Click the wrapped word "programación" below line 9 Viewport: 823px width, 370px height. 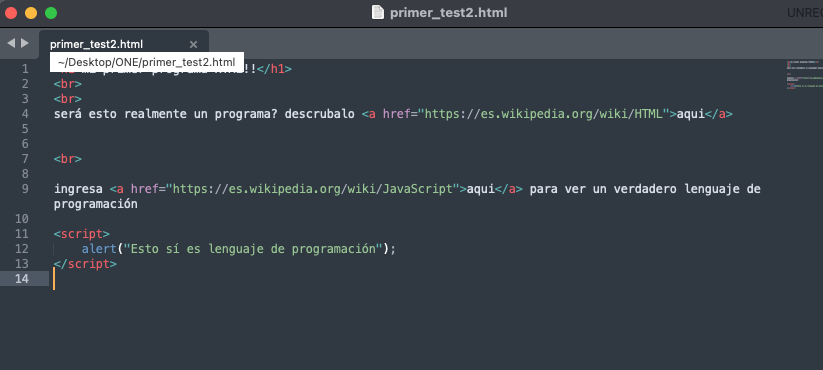[x=96, y=204]
